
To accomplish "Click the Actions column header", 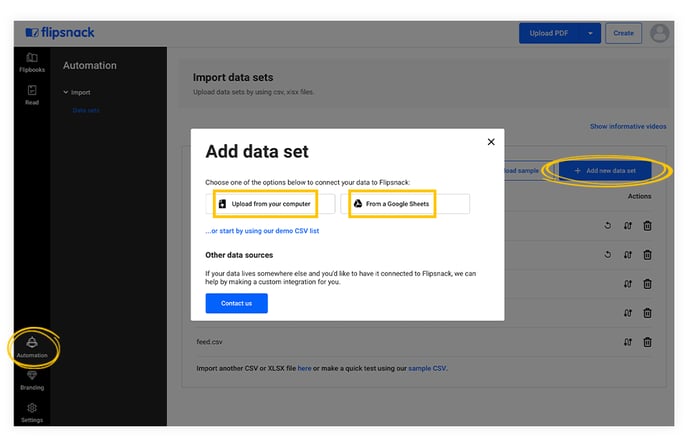I will (x=639, y=196).
